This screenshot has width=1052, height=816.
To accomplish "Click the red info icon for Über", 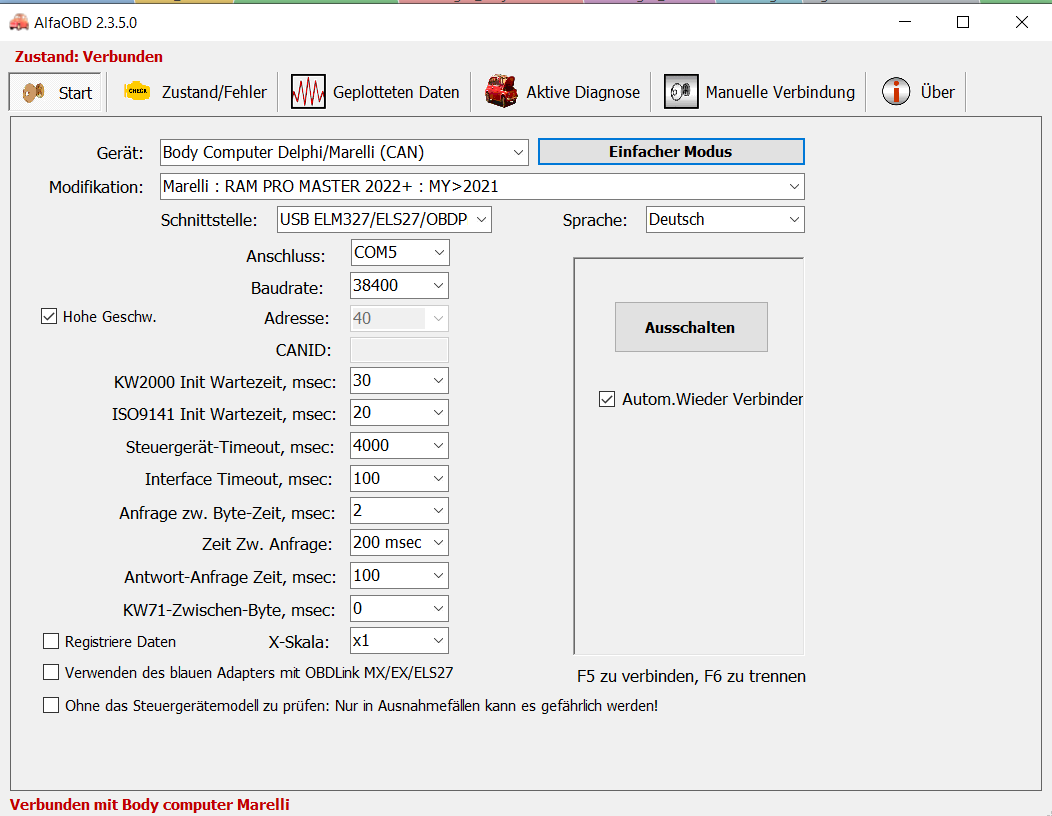I will click(896, 91).
